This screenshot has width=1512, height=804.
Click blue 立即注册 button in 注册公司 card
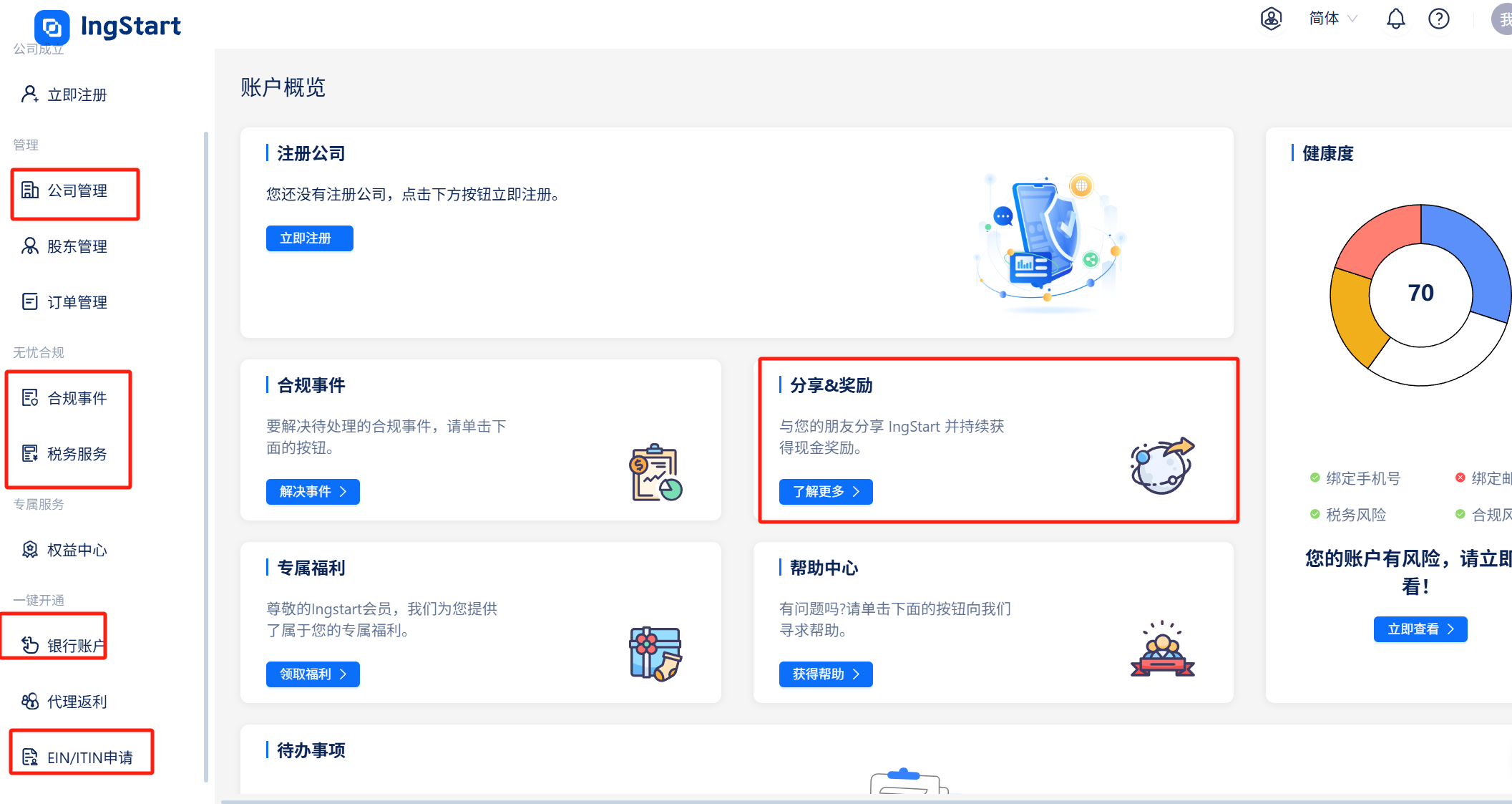309,238
